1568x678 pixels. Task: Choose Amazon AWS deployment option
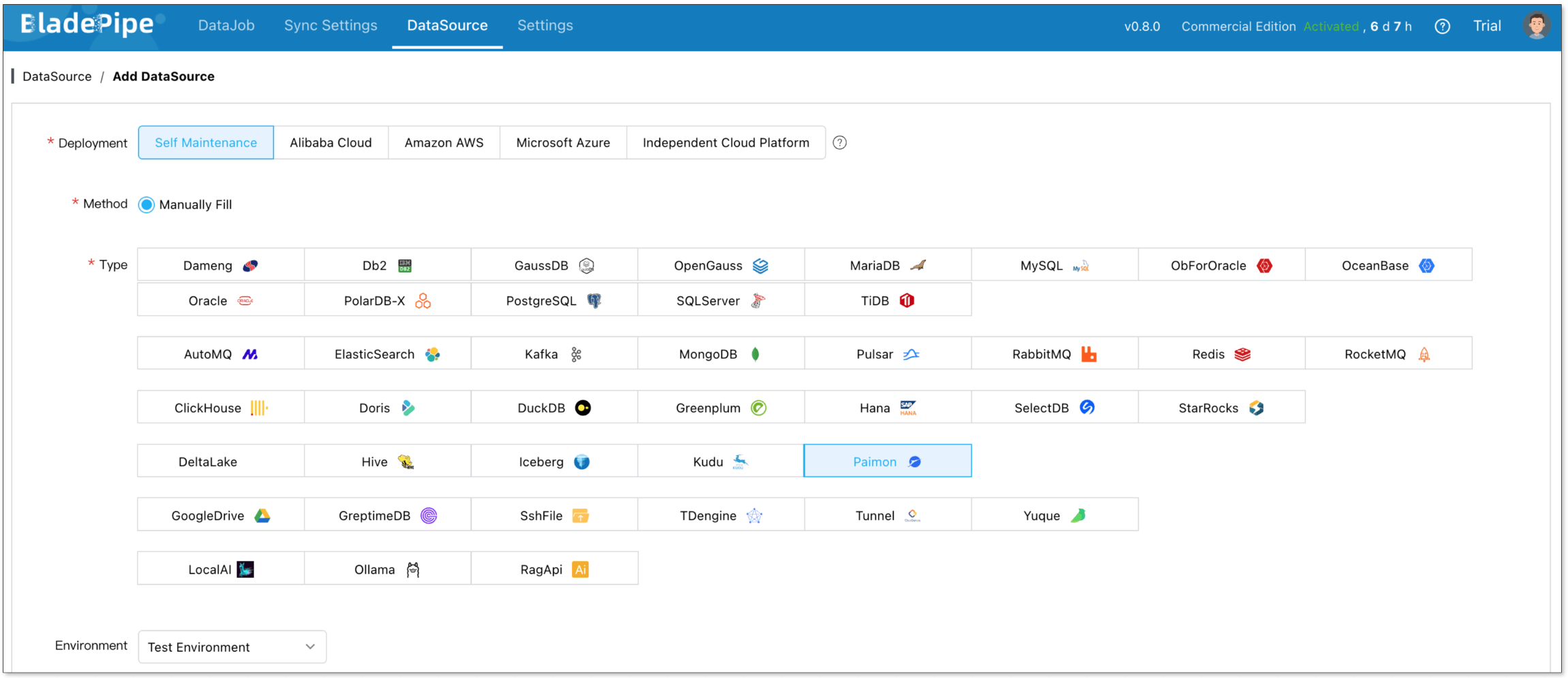coord(443,143)
